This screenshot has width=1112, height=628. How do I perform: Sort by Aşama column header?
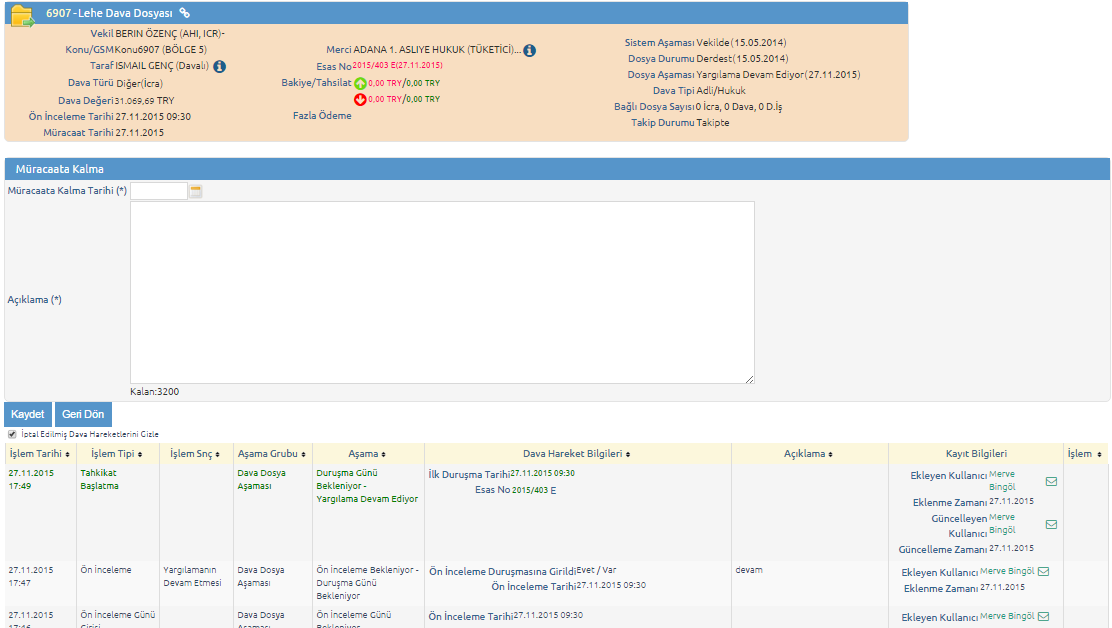tap(367, 454)
